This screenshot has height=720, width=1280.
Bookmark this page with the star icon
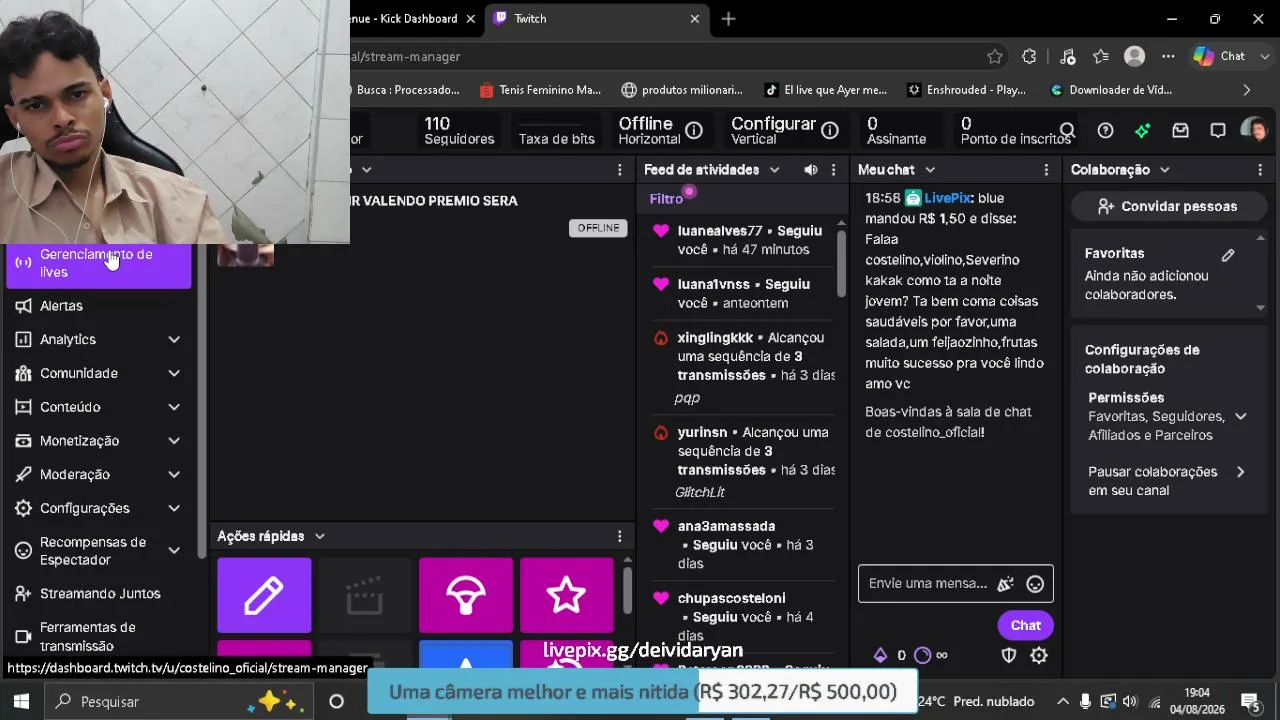point(994,57)
